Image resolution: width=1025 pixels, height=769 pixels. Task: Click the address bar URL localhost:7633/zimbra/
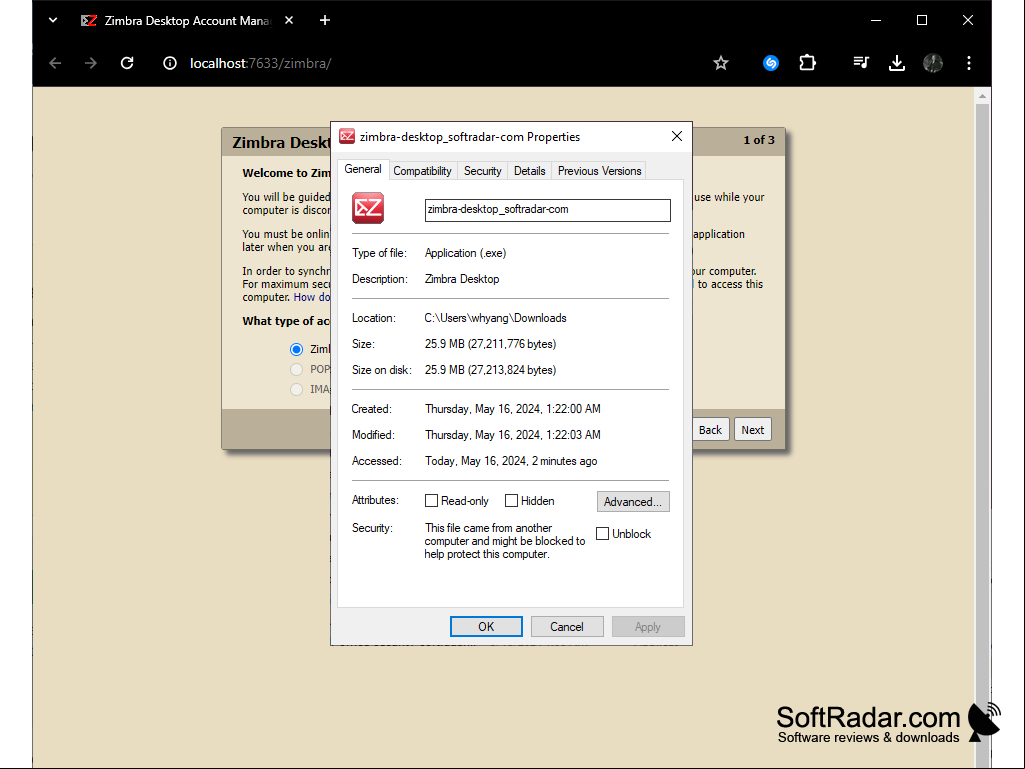[261, 63]
